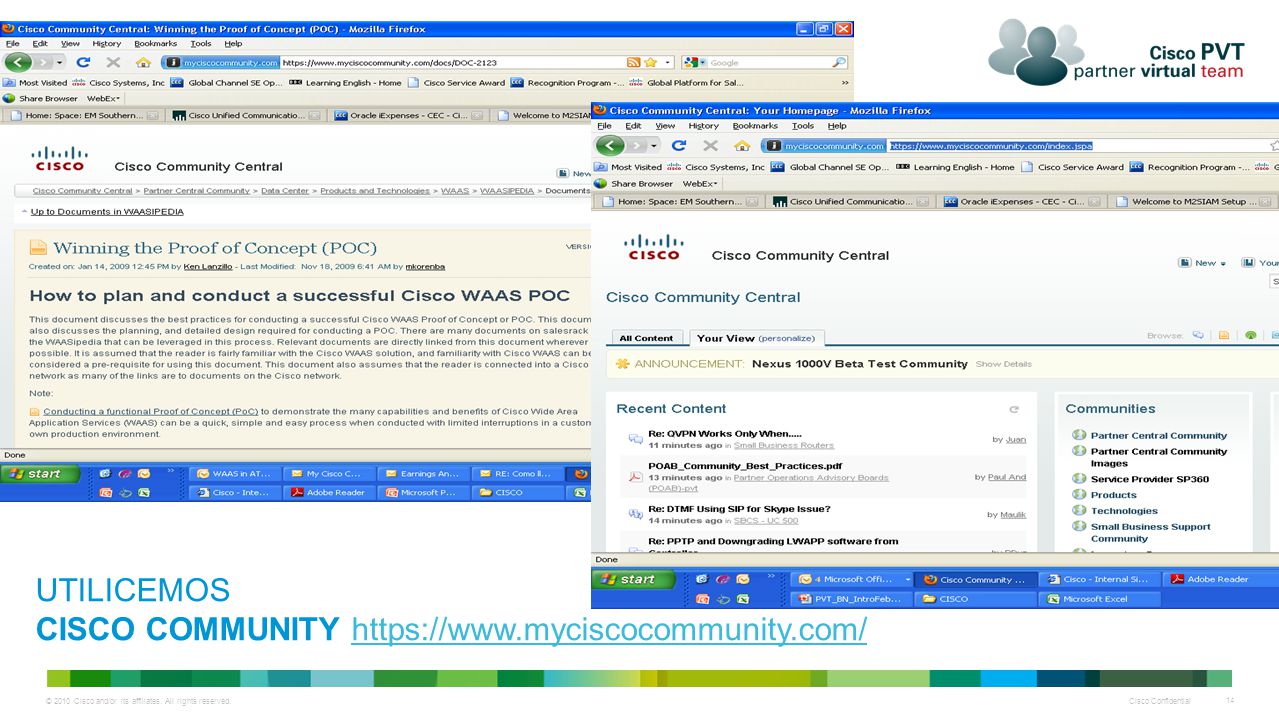Viewport: 1279px width, 720px height.
Task: Click mkorenba last-modified author link
Action: 424,267
